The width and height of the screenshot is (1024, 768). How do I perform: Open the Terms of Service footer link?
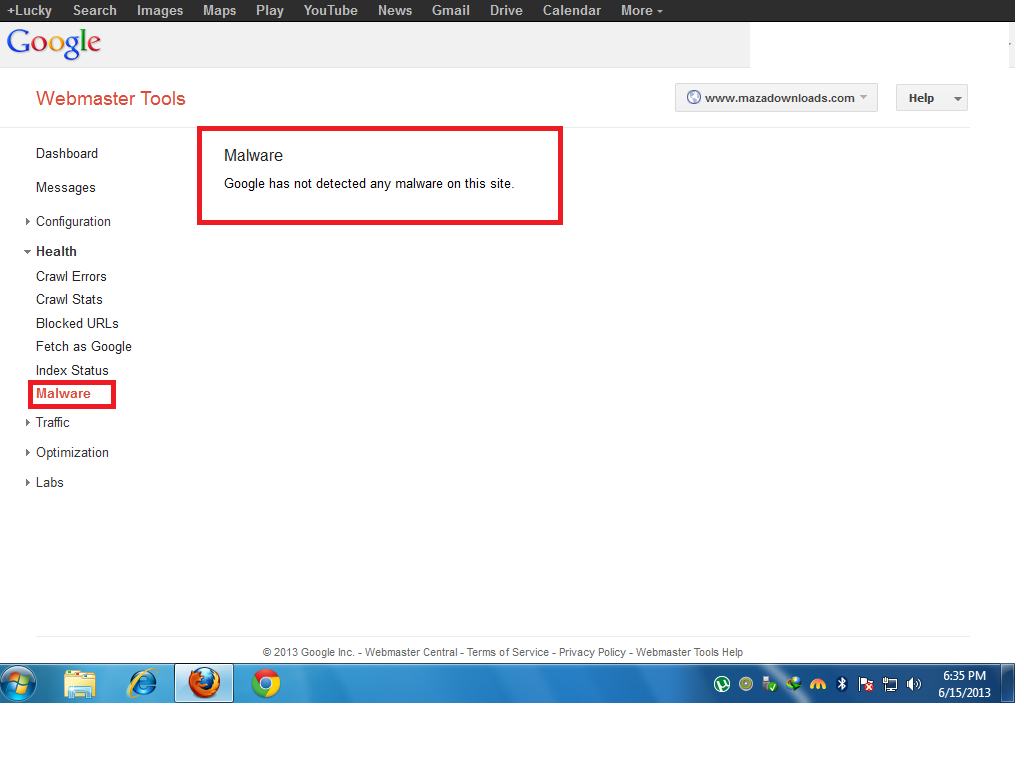507,652
